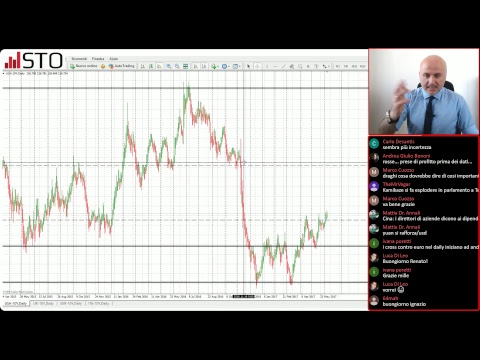This screenshot has height=360, width=480.
Task: Zoom in on the chart
Action: (x=169, y=66)
